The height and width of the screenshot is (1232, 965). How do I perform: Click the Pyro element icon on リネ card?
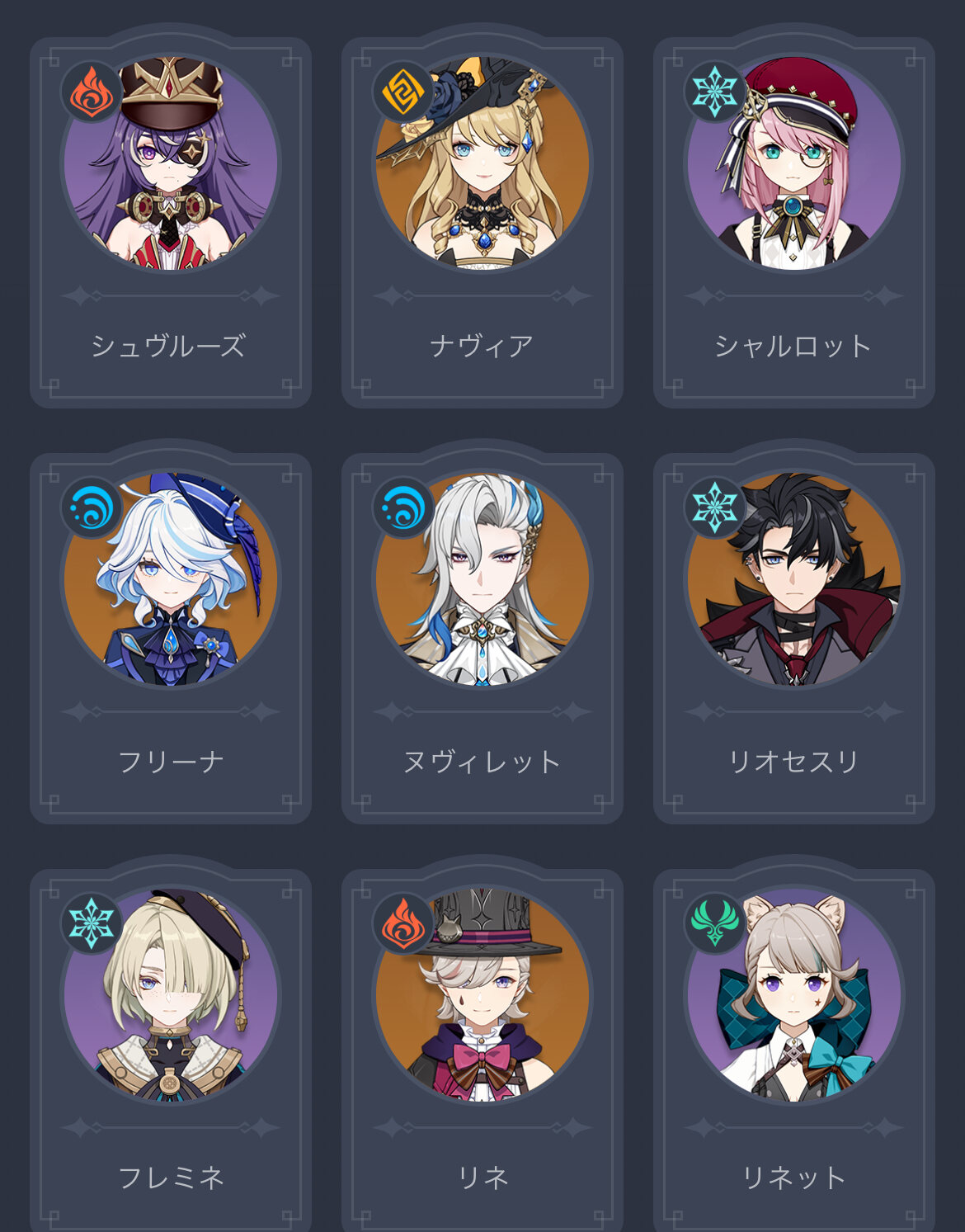[402, 923]
